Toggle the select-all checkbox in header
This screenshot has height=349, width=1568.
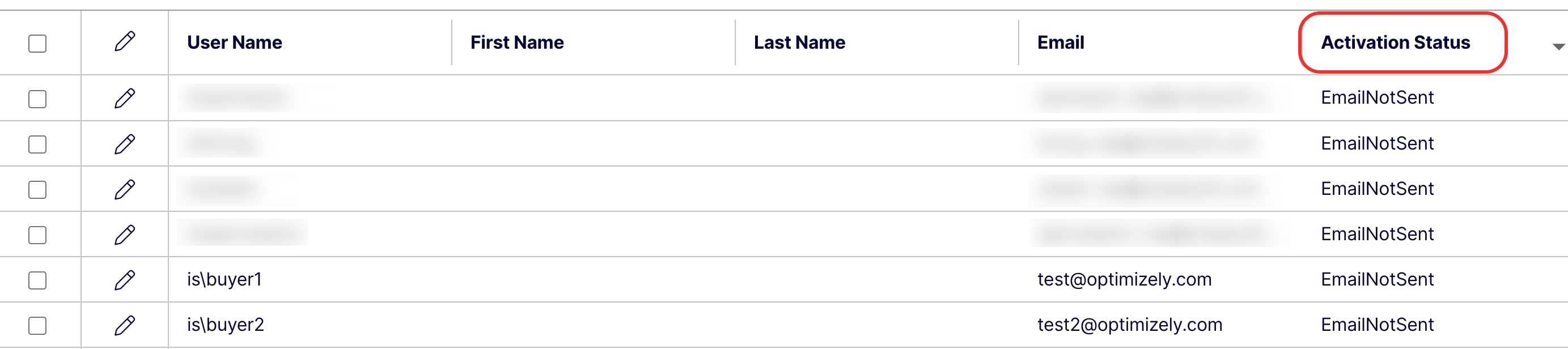click(37, 44)
